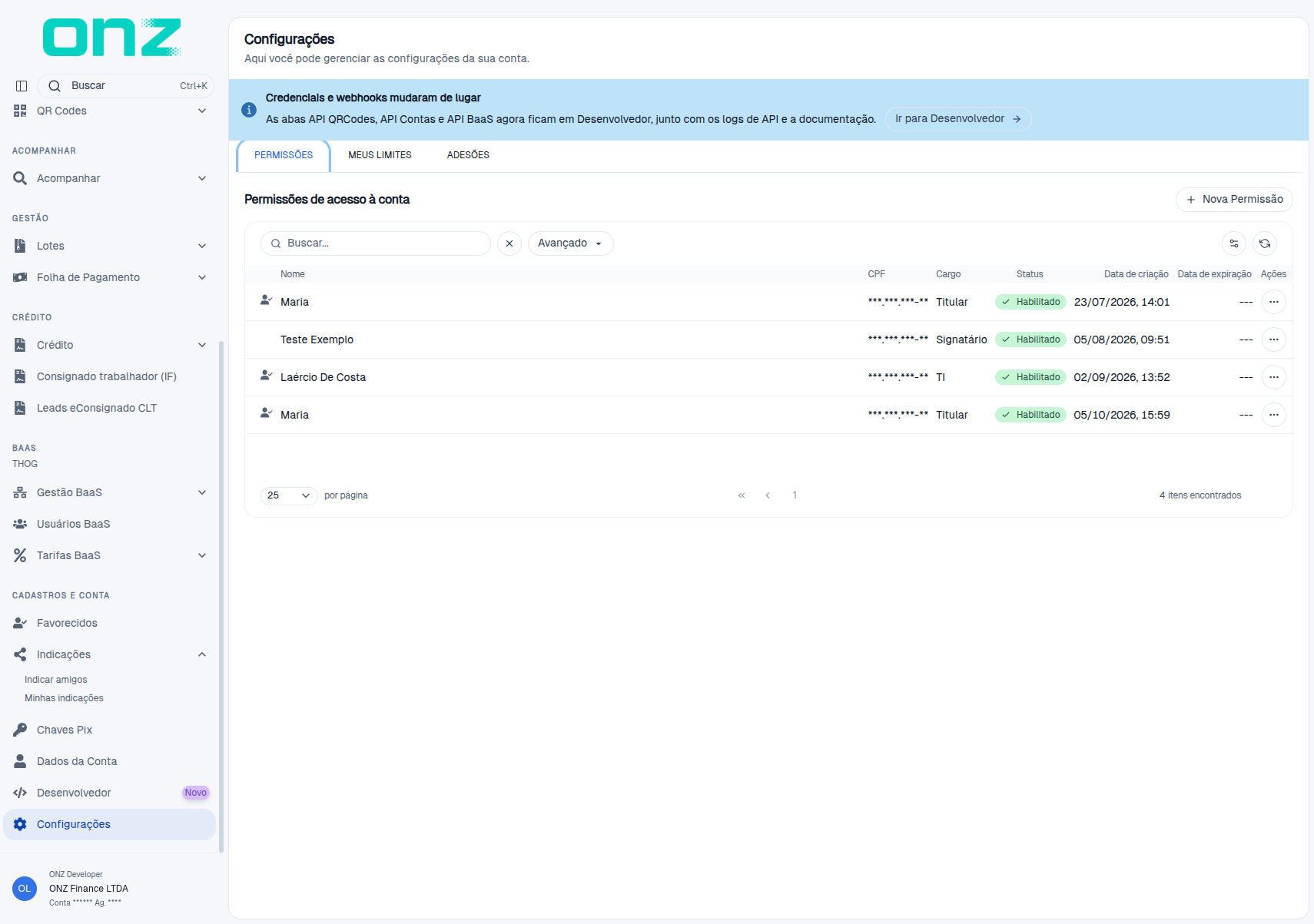Switch to Adesões tab
The height and width of the screenshot is (924, 1314).
[468, 155]
